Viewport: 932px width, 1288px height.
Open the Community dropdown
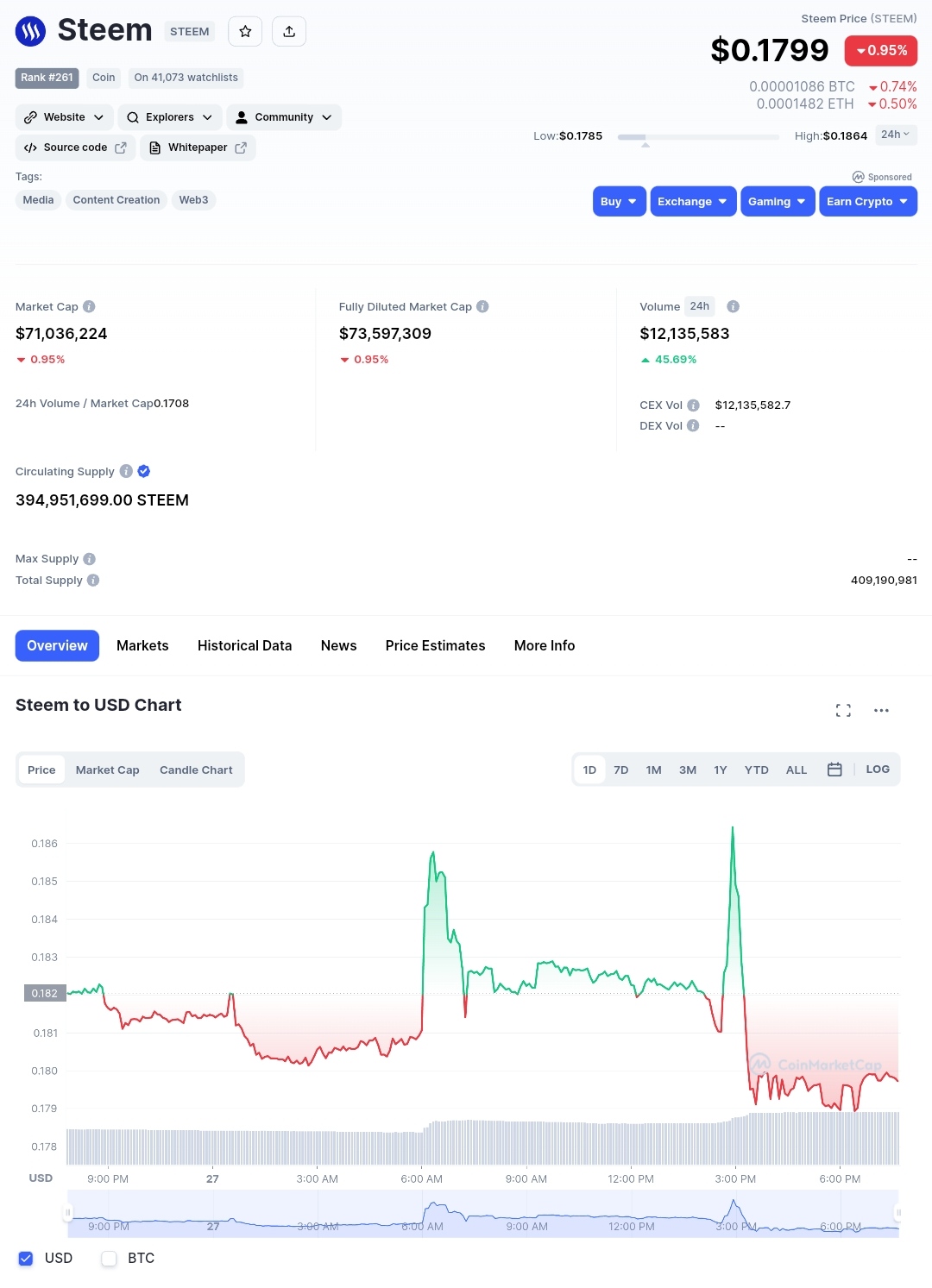tap(284, 117)
